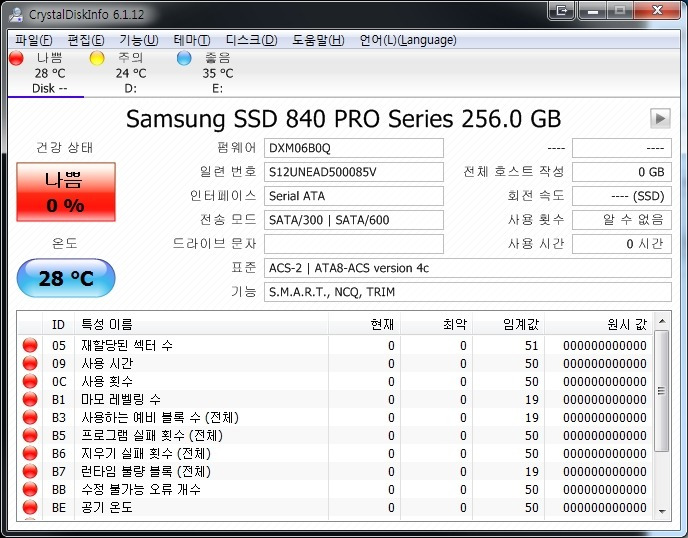Select the 프로그램 실패 횟수 (전체) row
688x538 pixels.
[x=335, y=435]
